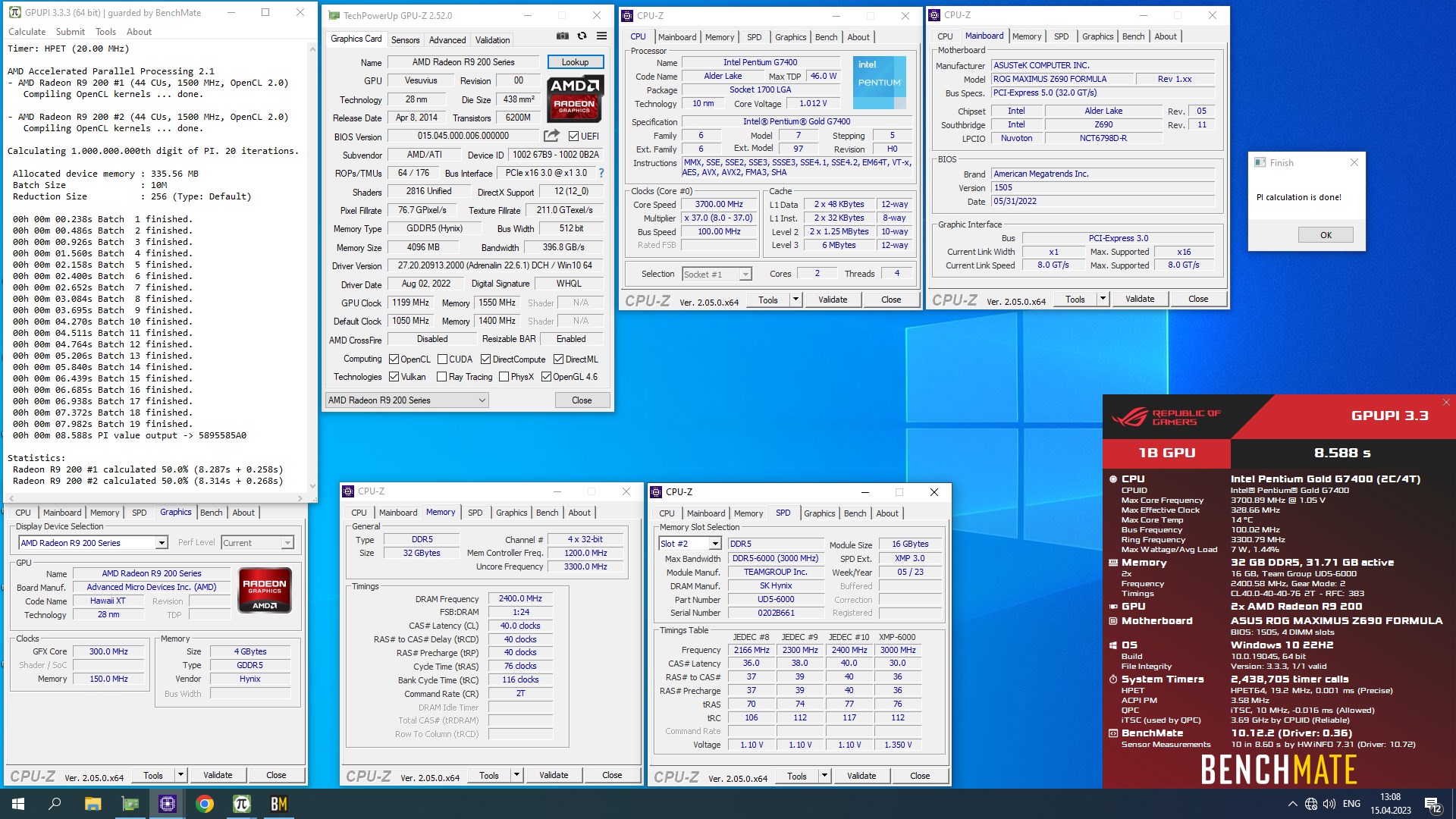Click the GPU-Z screenshot camera icon
Screen dimensions: 1456x819
(562, 36)
